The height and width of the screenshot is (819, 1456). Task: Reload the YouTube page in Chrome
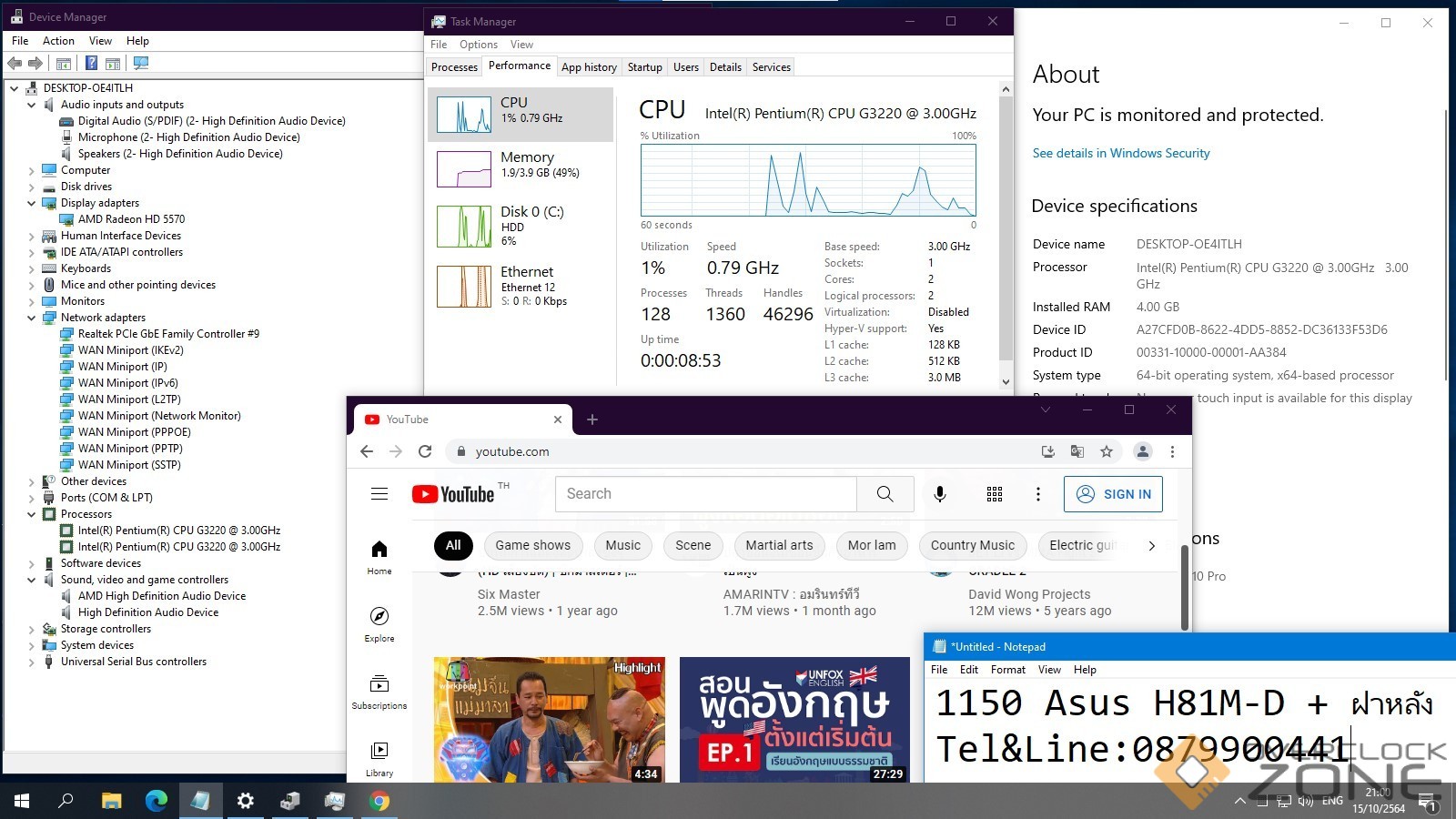tap(425, 451)
